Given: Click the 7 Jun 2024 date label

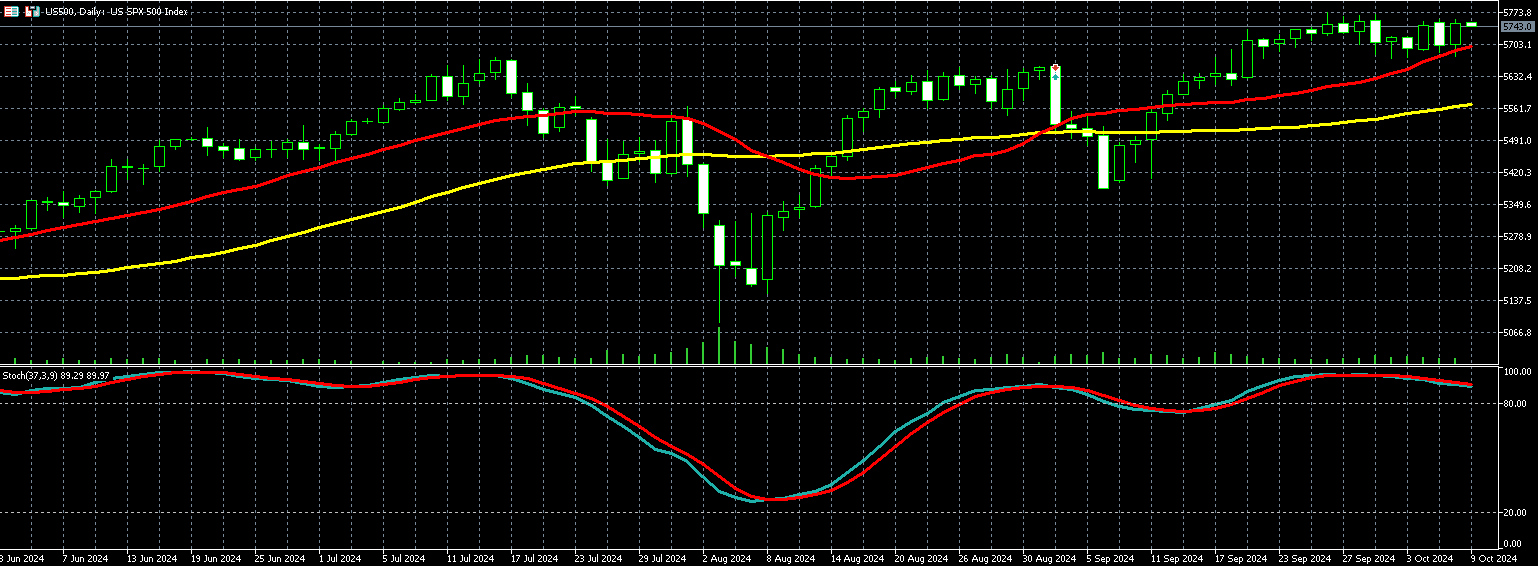Looking at the screenshot, I should [85, 558].
